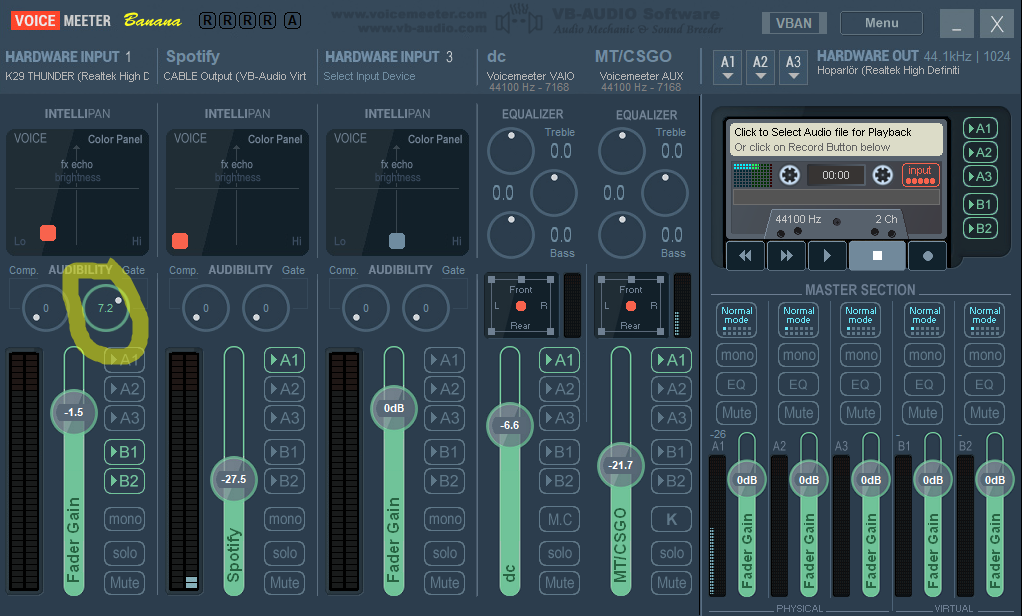This screenshot has width=1022, height=616.
Task: Switch Normal mode on A1 master bus
Action: coord(737,319)
